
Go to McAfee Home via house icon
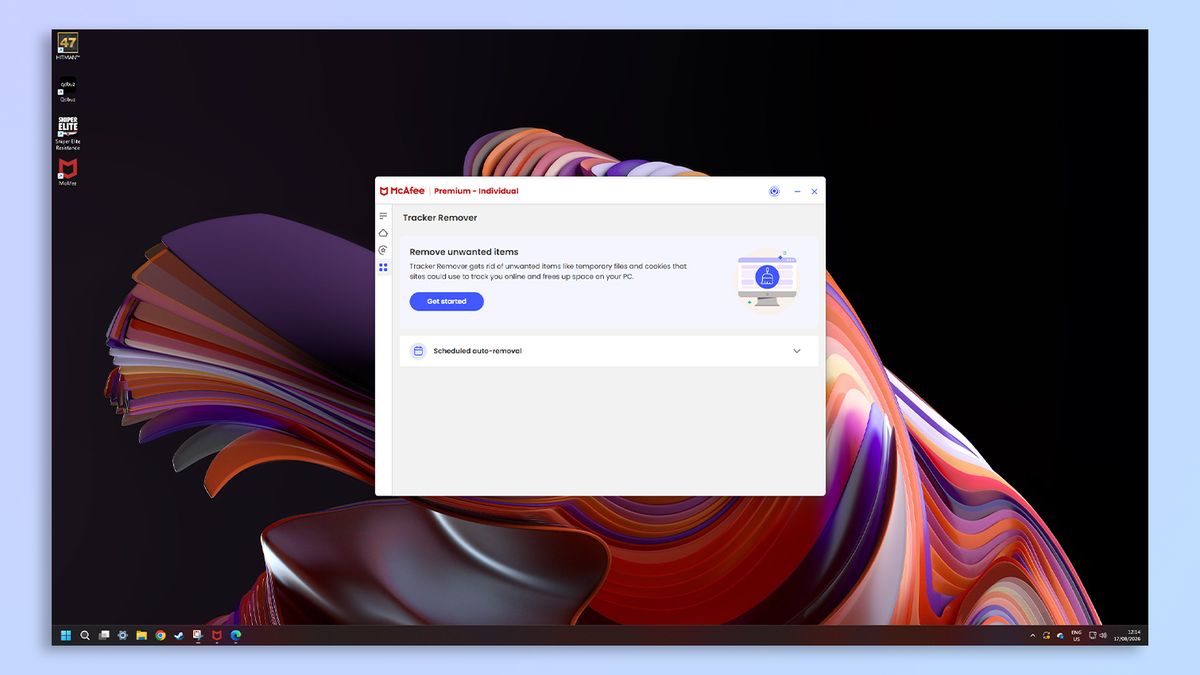point(383,233)
